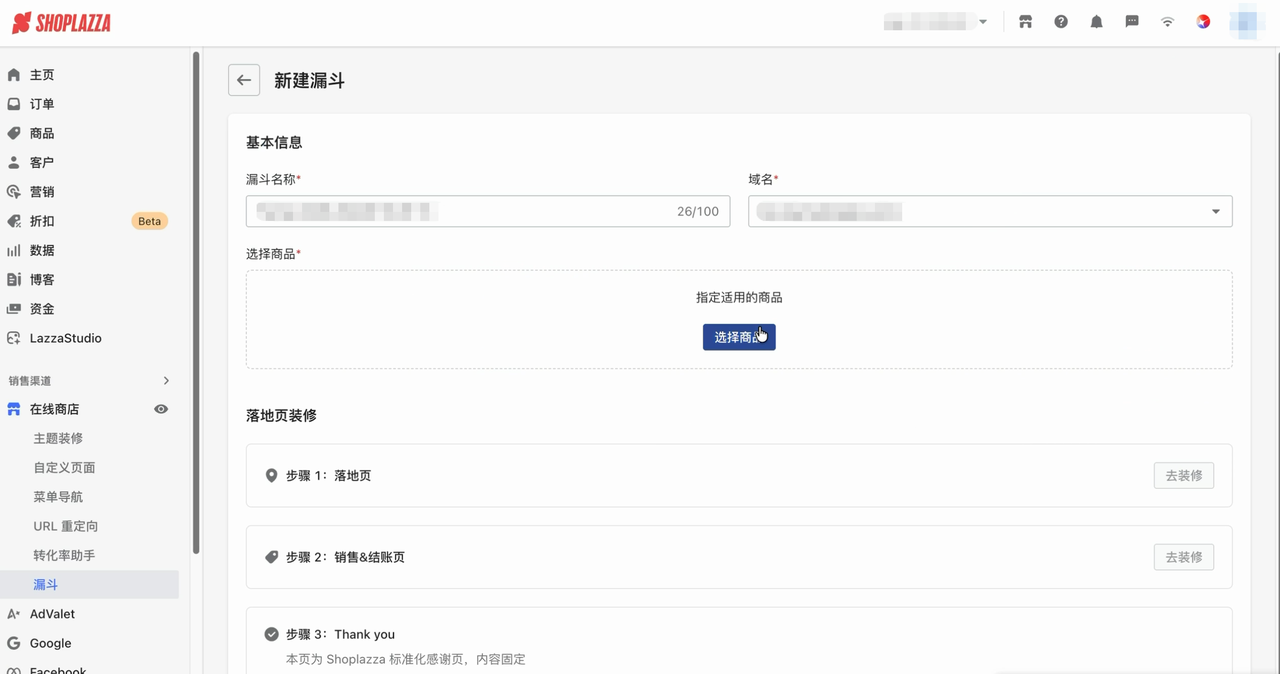This screenshot has height=674, width=1280.
Task: Click the LazzaStudio icon
Action: (x=14, y=338)
